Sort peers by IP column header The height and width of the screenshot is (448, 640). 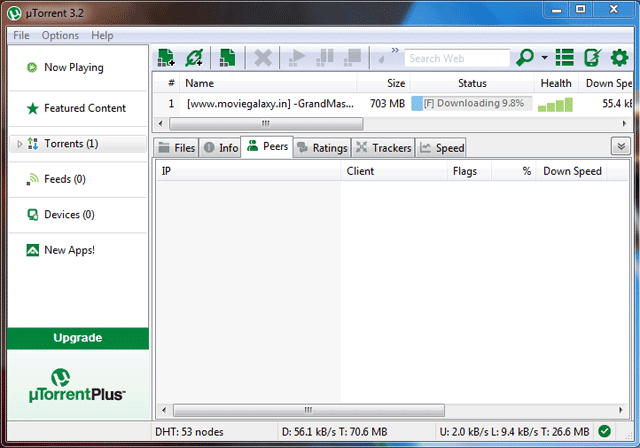click(x=249, y=171)
